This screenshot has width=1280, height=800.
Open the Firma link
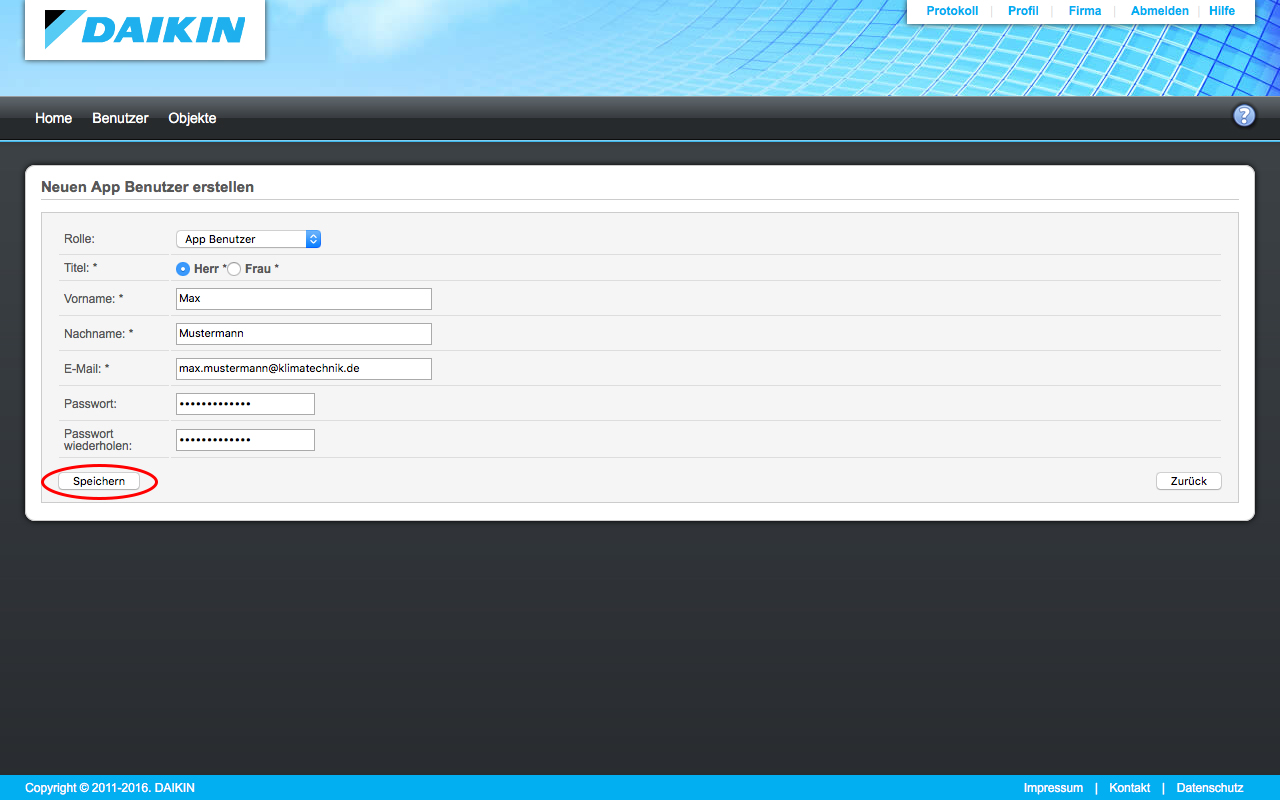[x=1085, y=11]
